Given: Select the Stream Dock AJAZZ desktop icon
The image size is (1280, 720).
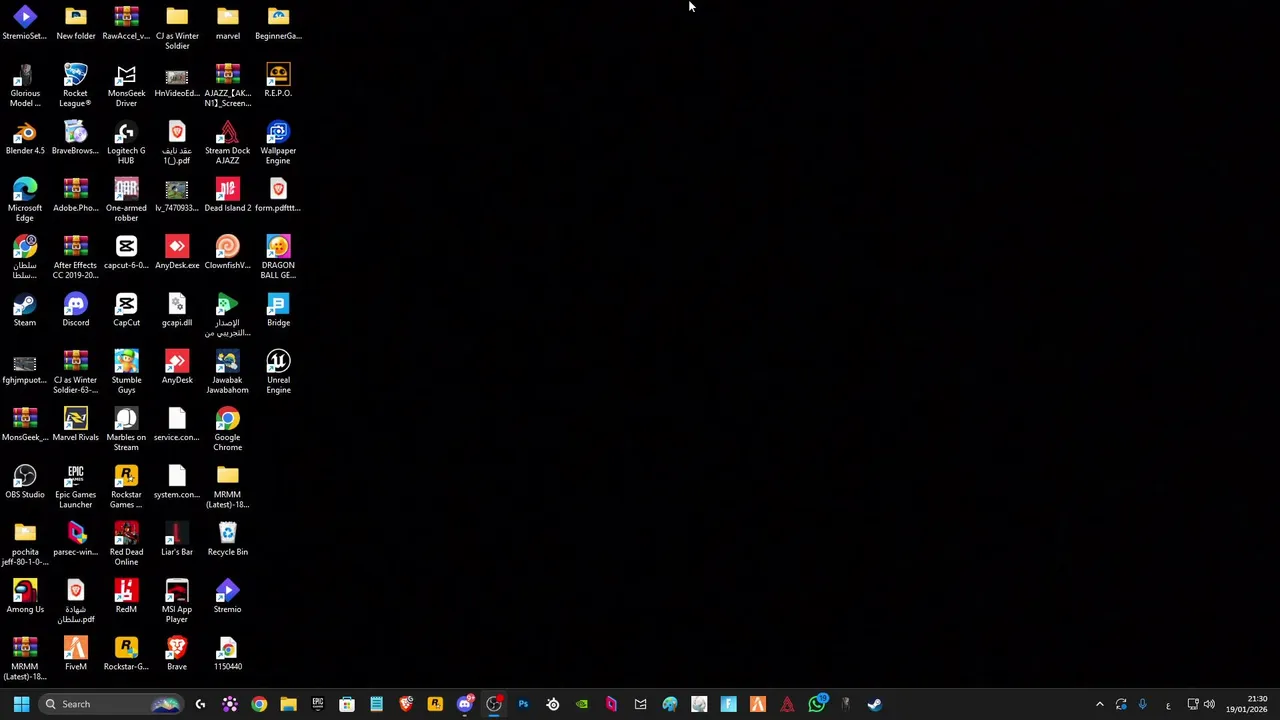Looking at the screenshot, I should tap(227, 144).
